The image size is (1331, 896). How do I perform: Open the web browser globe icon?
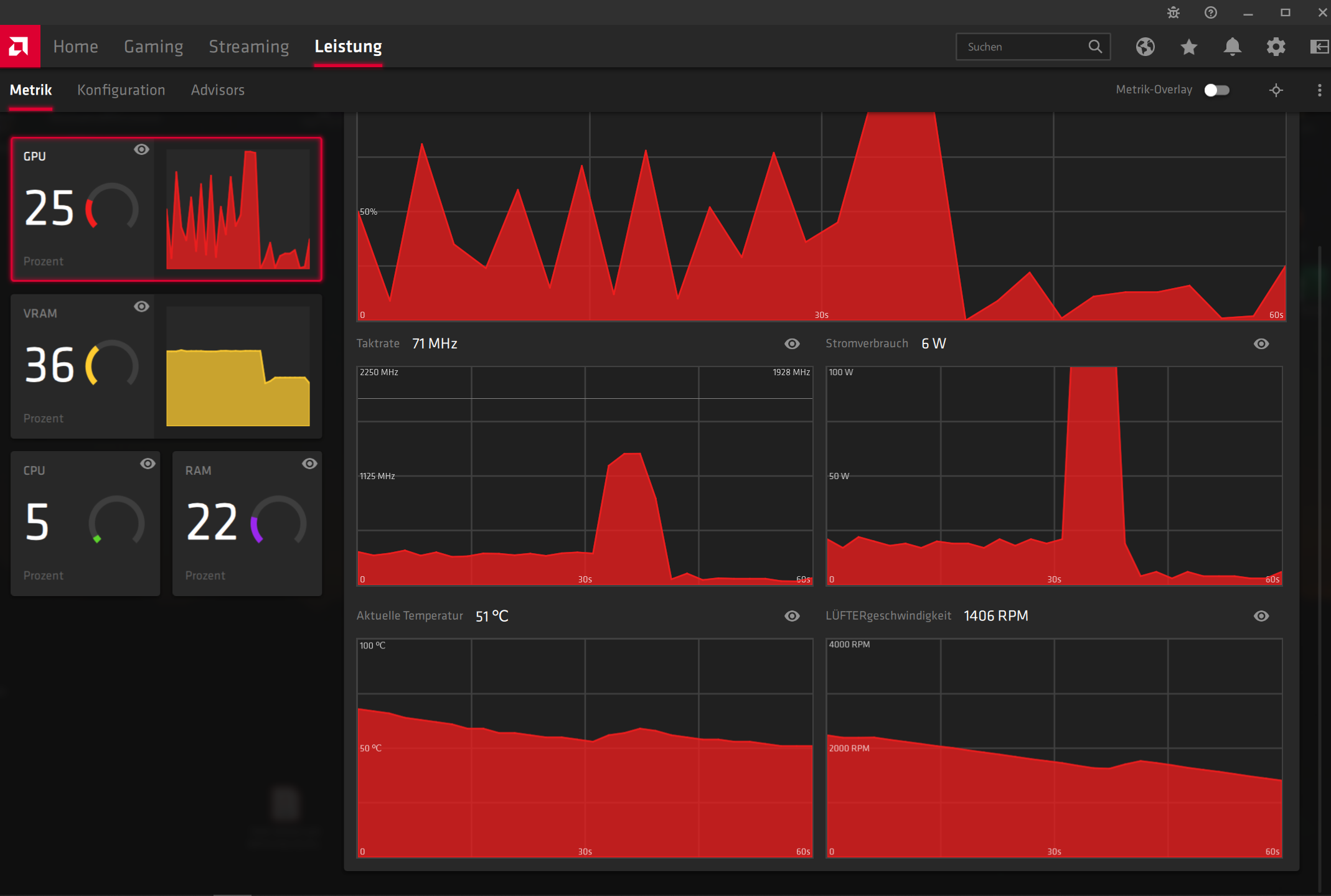click(1145, 47)
